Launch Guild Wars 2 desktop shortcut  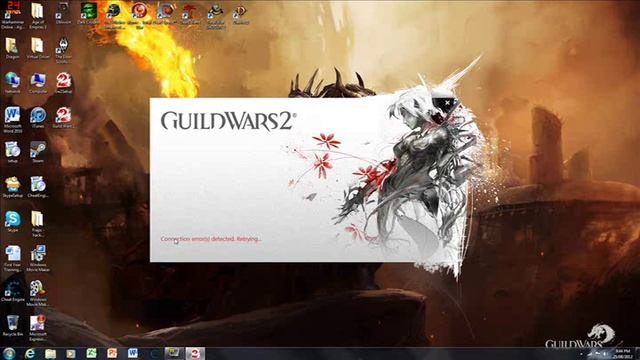pos(63,118)
